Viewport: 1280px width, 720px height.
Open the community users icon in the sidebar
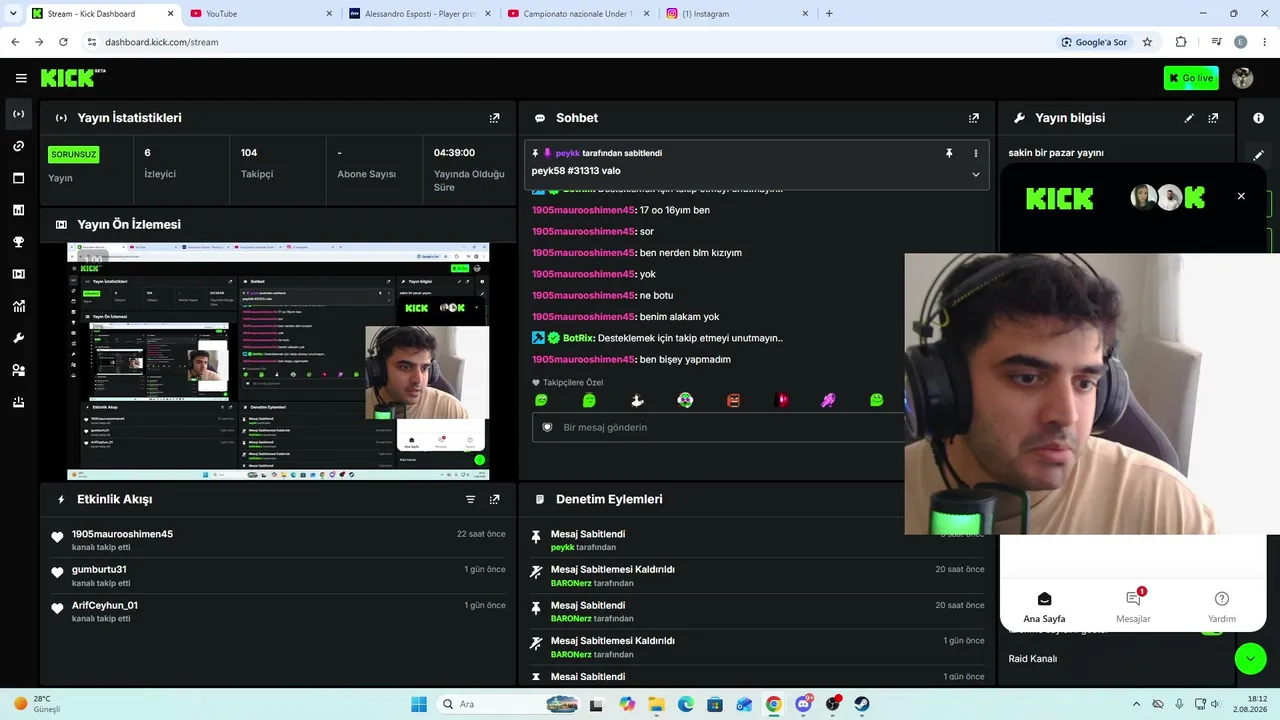coord(18,370)
